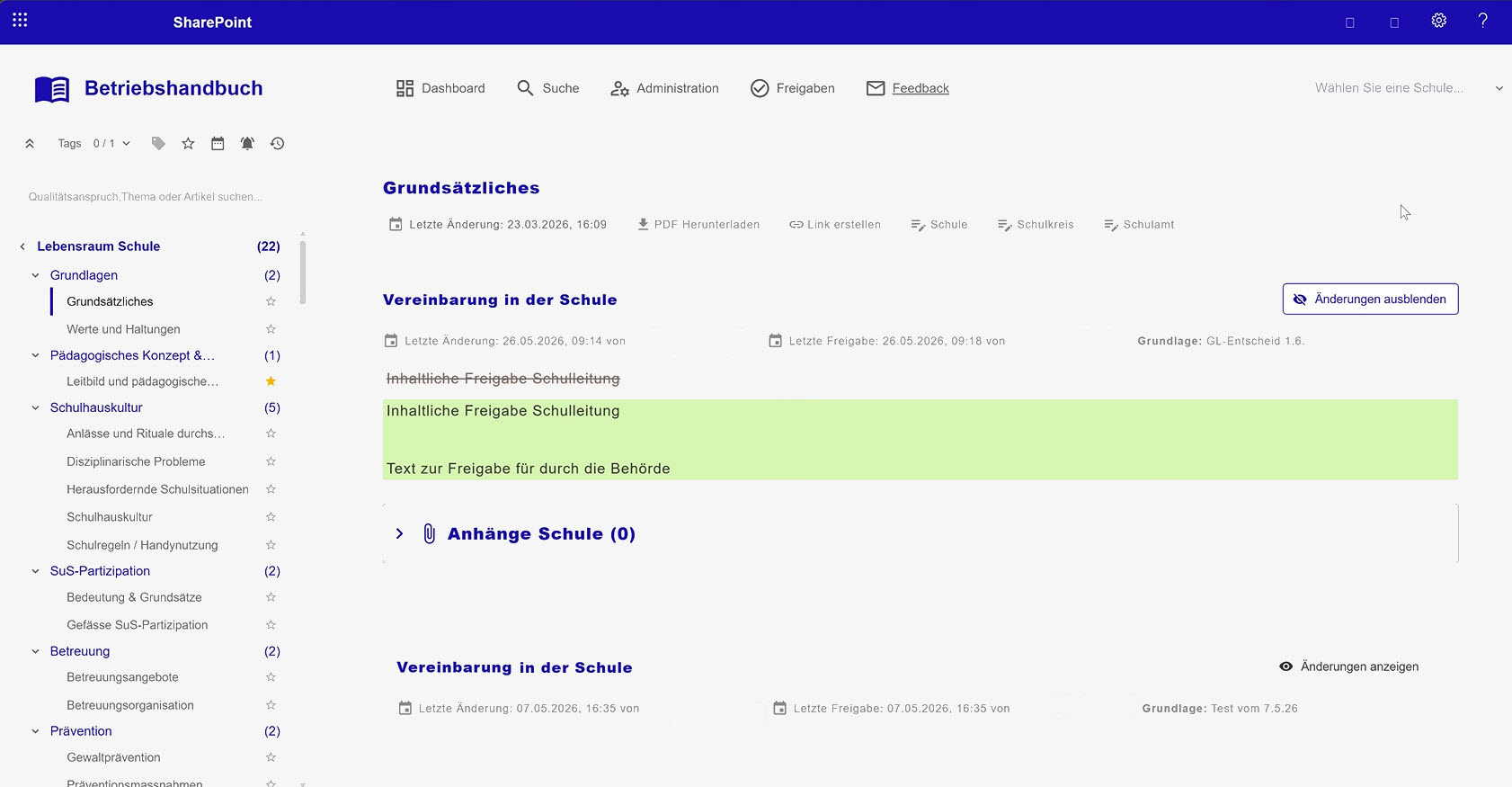Collapse the Prävention tree group
1512x787 pixels.
(35, 731)
